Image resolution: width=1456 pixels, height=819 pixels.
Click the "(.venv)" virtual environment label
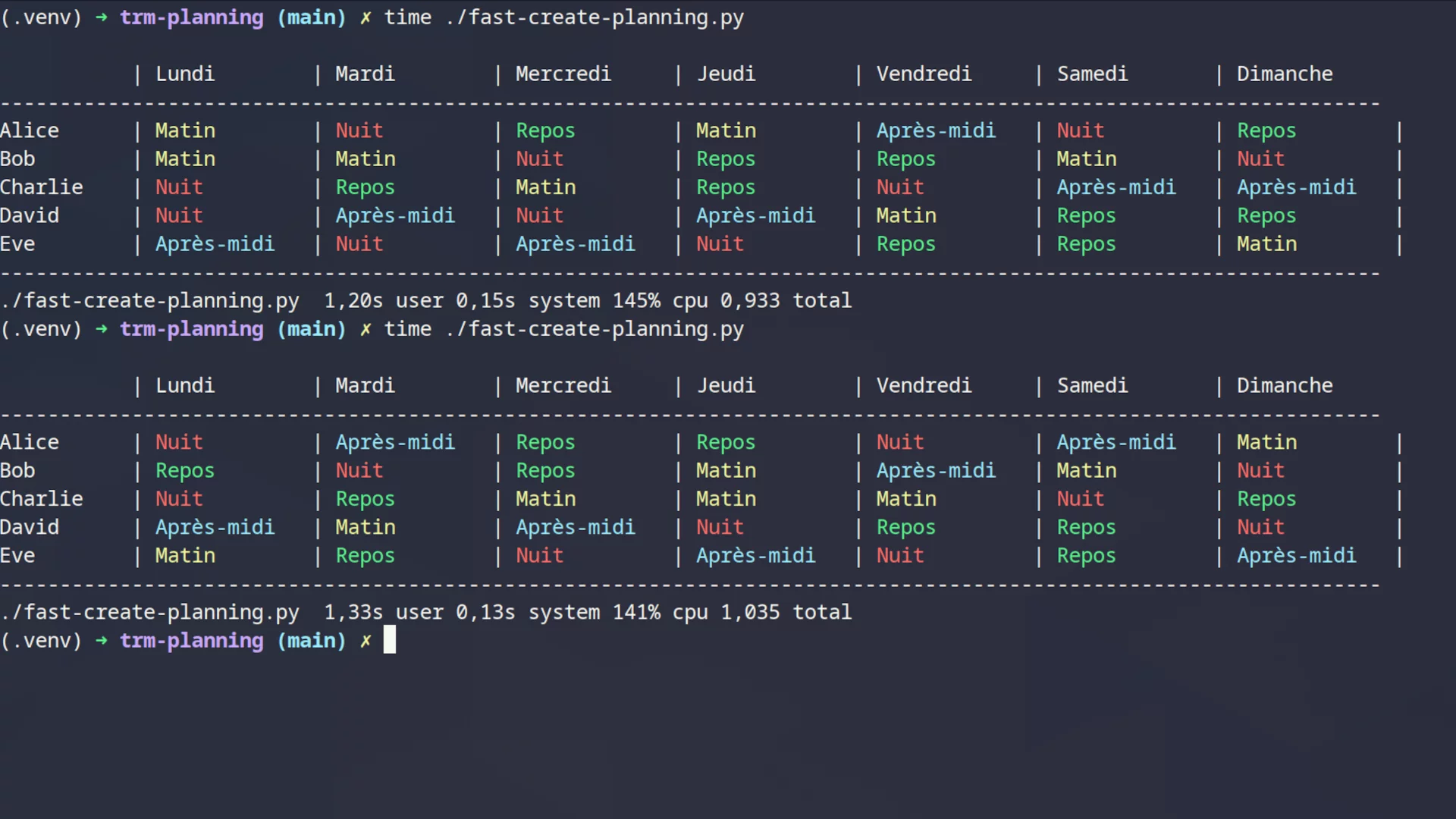(41, 17)
